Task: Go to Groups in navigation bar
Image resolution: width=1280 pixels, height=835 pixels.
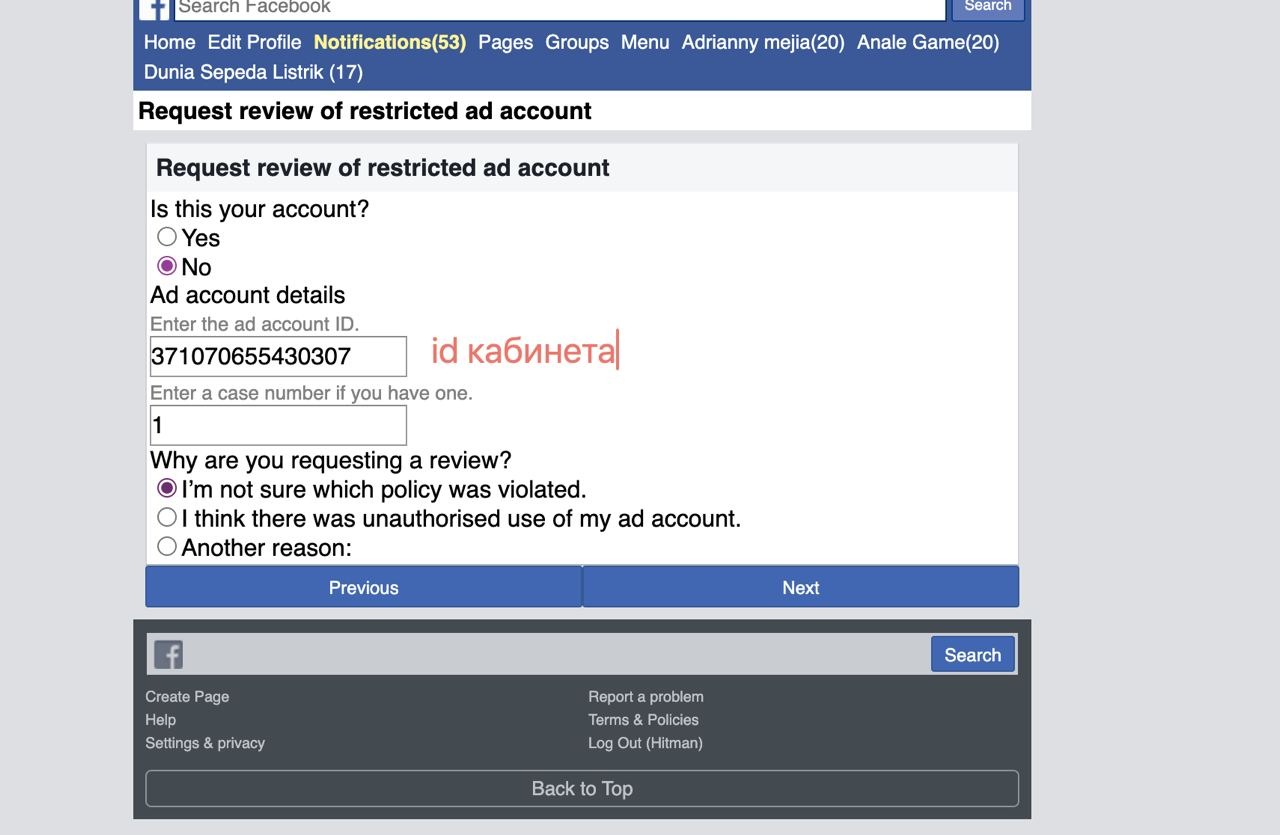Action: (577, 42)
